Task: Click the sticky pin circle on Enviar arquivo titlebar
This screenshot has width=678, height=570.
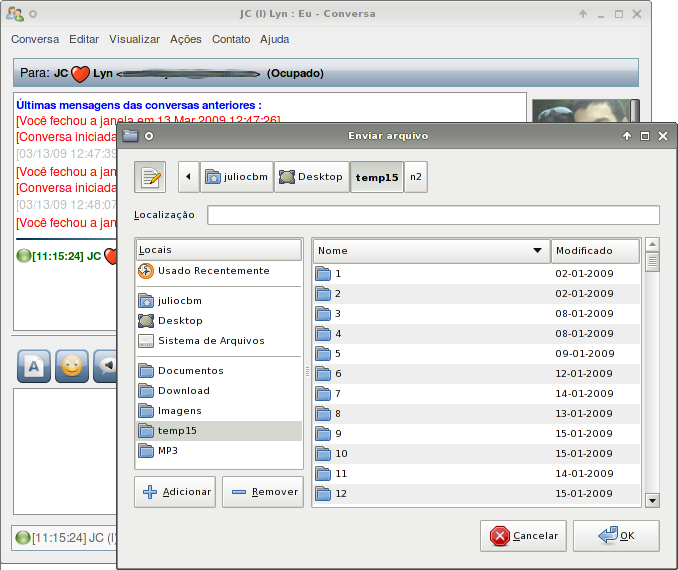Action: click(149, 136)
